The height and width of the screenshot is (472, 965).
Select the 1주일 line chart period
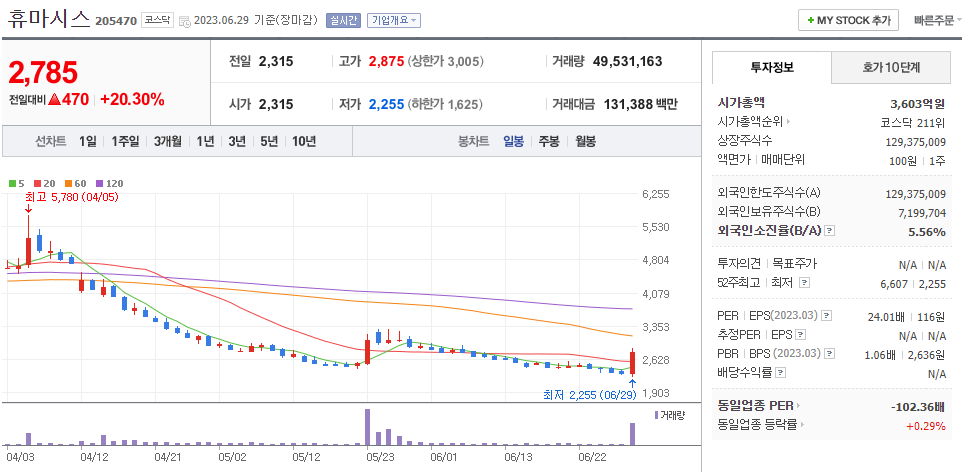click(125, 142)
